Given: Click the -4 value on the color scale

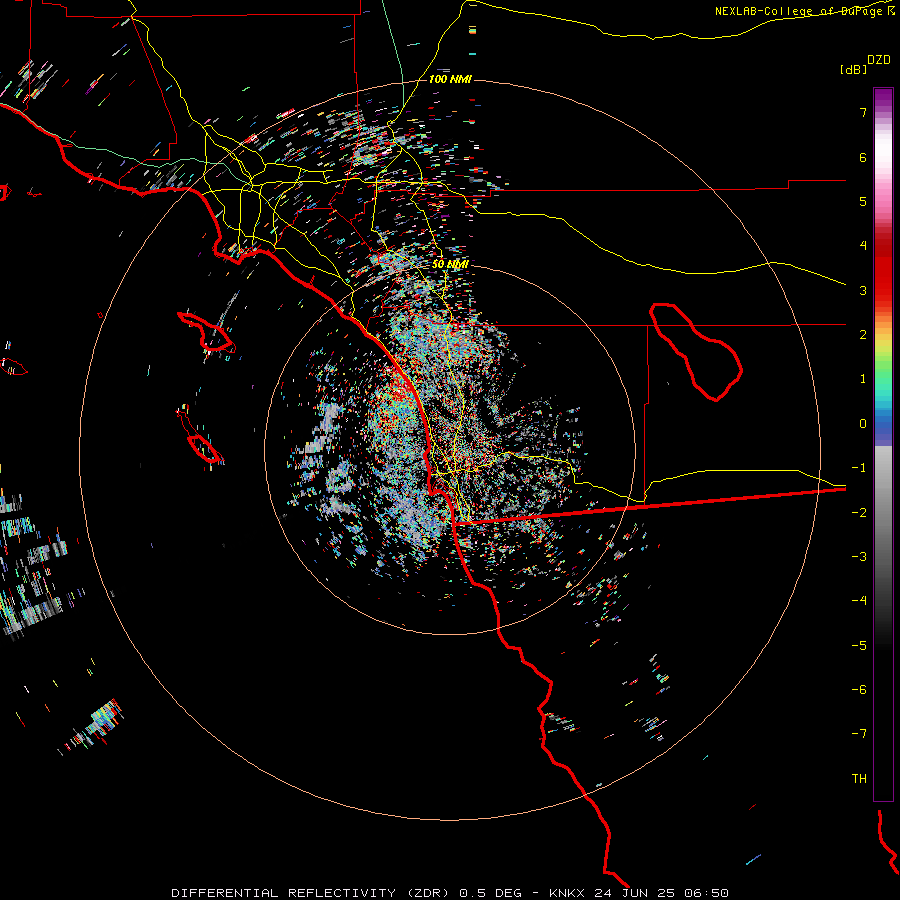Looking at the screenshot, I should [x=859, y=601].
